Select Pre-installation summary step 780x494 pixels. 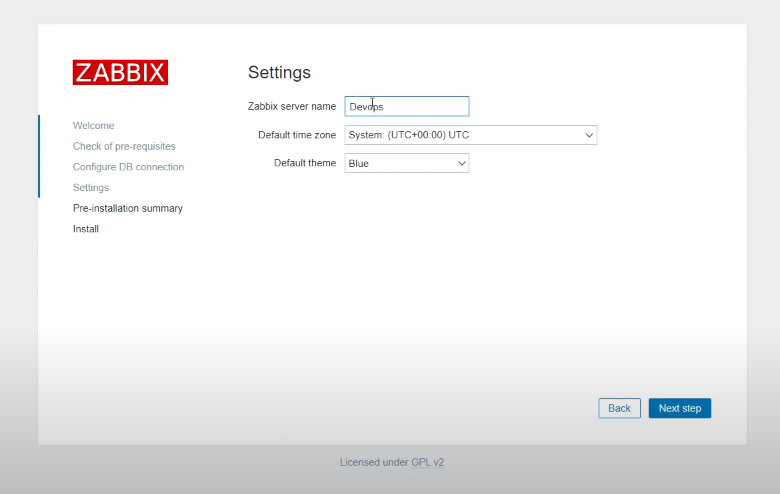click(x=128, y=208)
